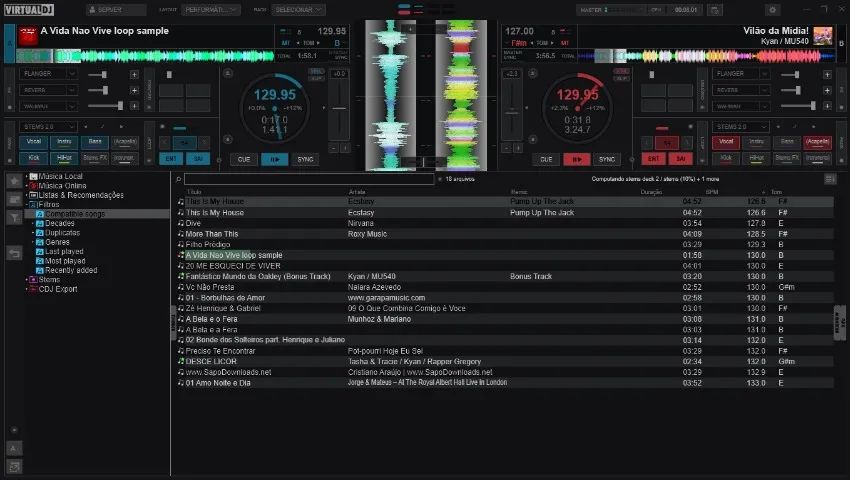Open the settings gear icon
Image resolution: width=850 pixels, height=480 pixels.
click(x=772, y=10)
